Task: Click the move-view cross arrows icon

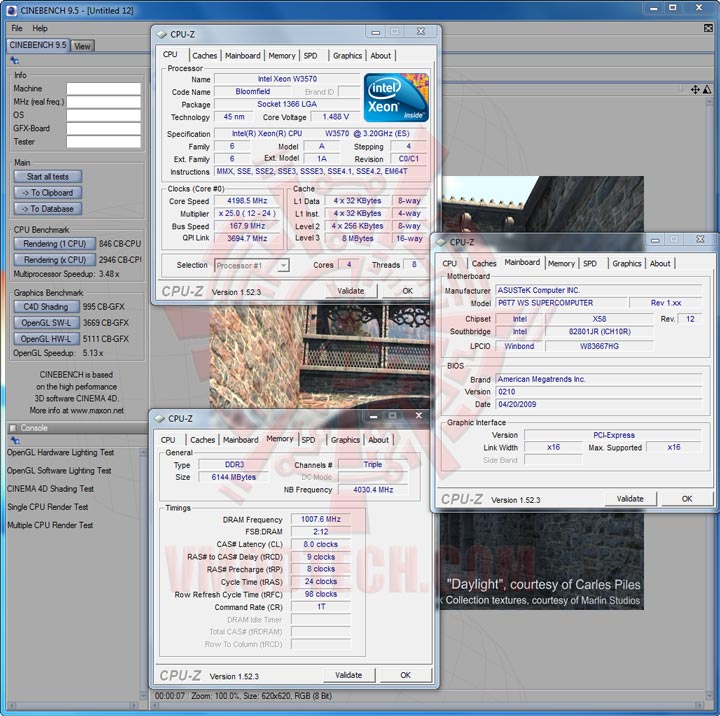Action: coord(695,90)
